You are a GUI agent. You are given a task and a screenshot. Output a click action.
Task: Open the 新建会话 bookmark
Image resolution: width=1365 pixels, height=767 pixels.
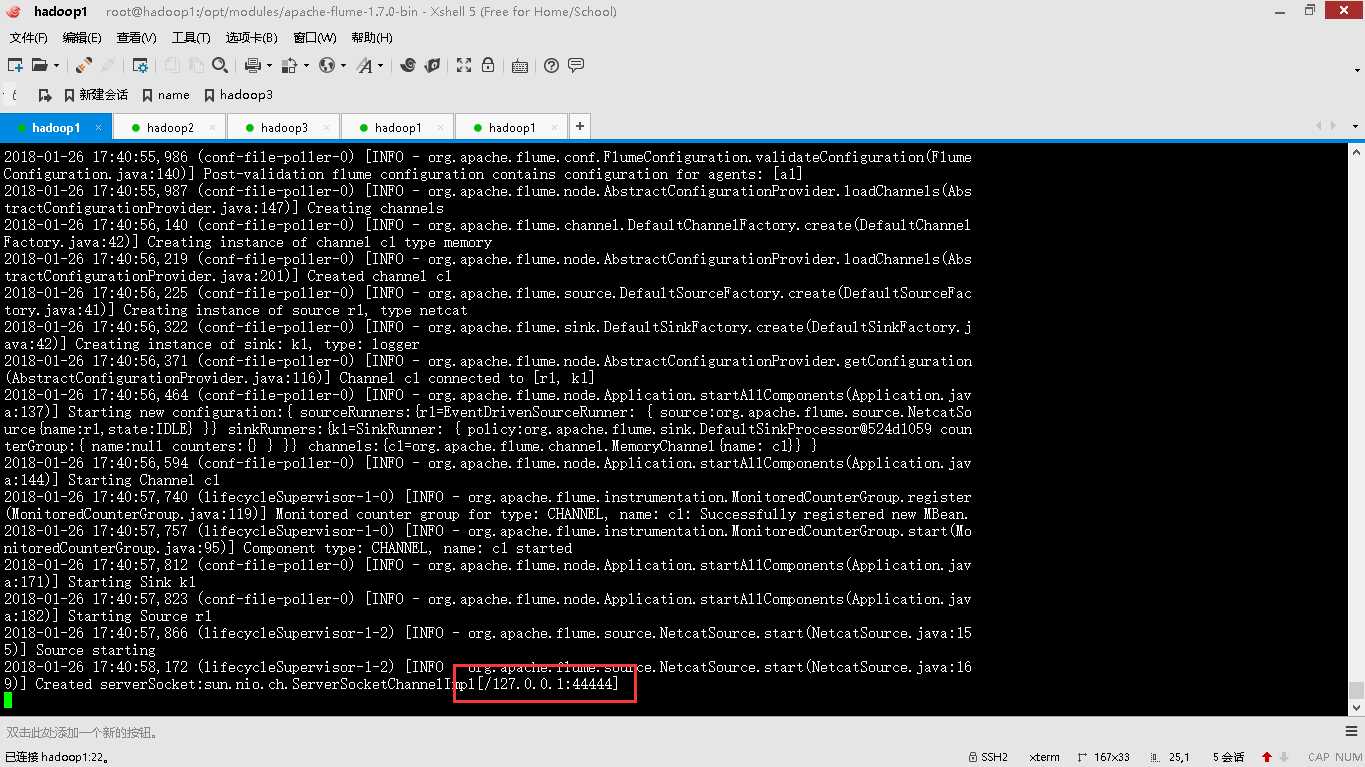point(96,95)
